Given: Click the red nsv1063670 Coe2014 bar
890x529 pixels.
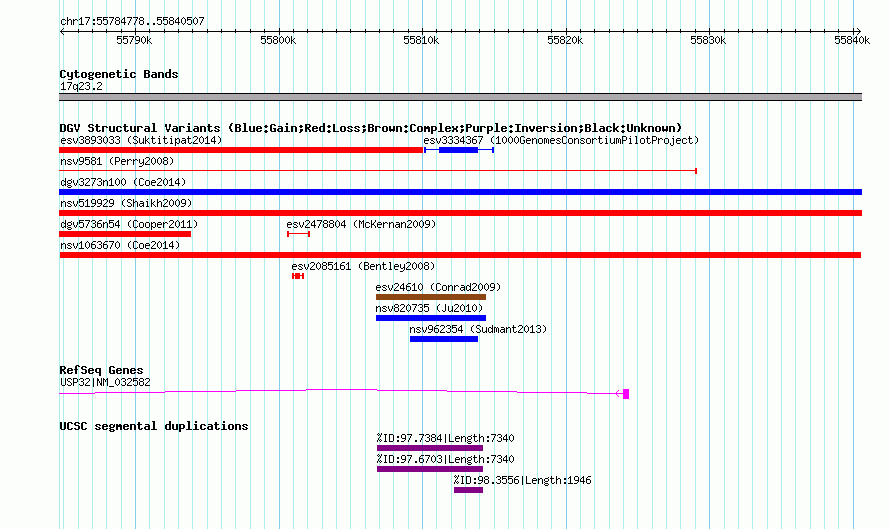Looking at the screenshot, I should point(460,255).
